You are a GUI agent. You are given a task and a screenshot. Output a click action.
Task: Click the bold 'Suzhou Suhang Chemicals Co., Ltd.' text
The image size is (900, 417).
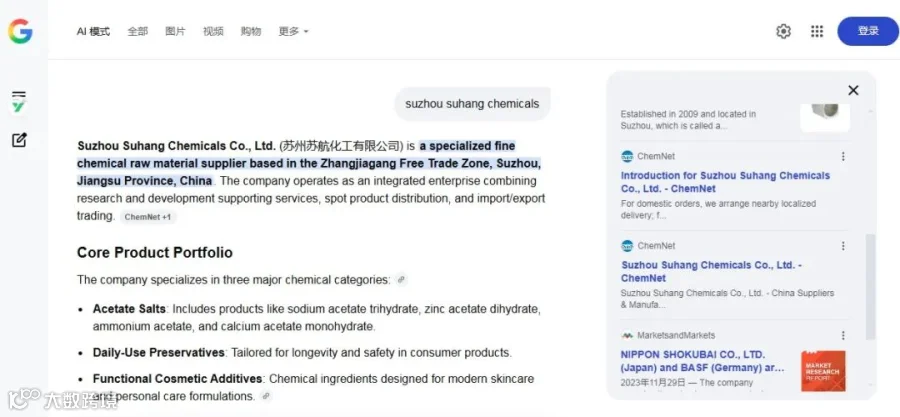(176, 146)
